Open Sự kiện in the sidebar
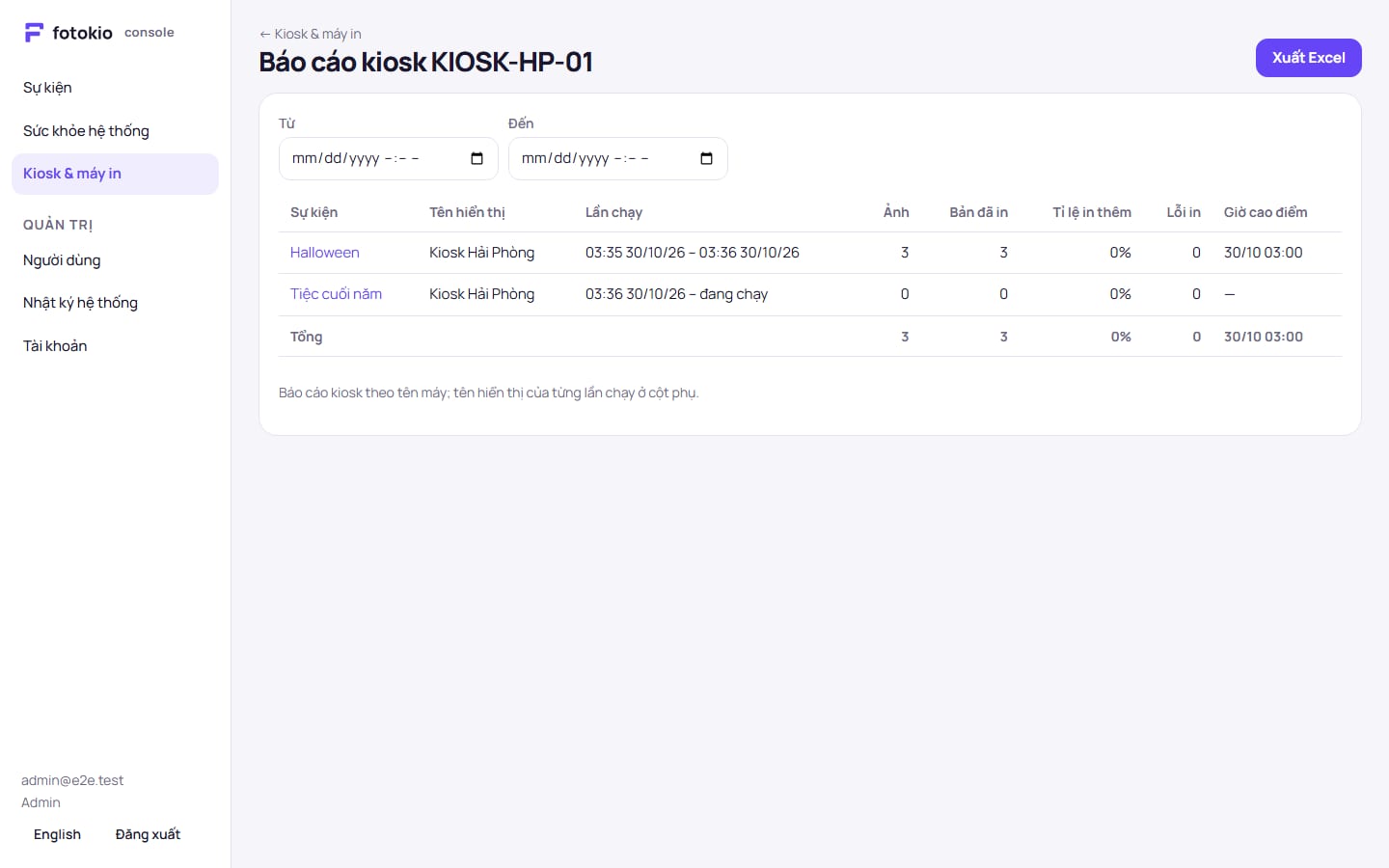Viewport: 1389px width, 868px height. [115, 88]
